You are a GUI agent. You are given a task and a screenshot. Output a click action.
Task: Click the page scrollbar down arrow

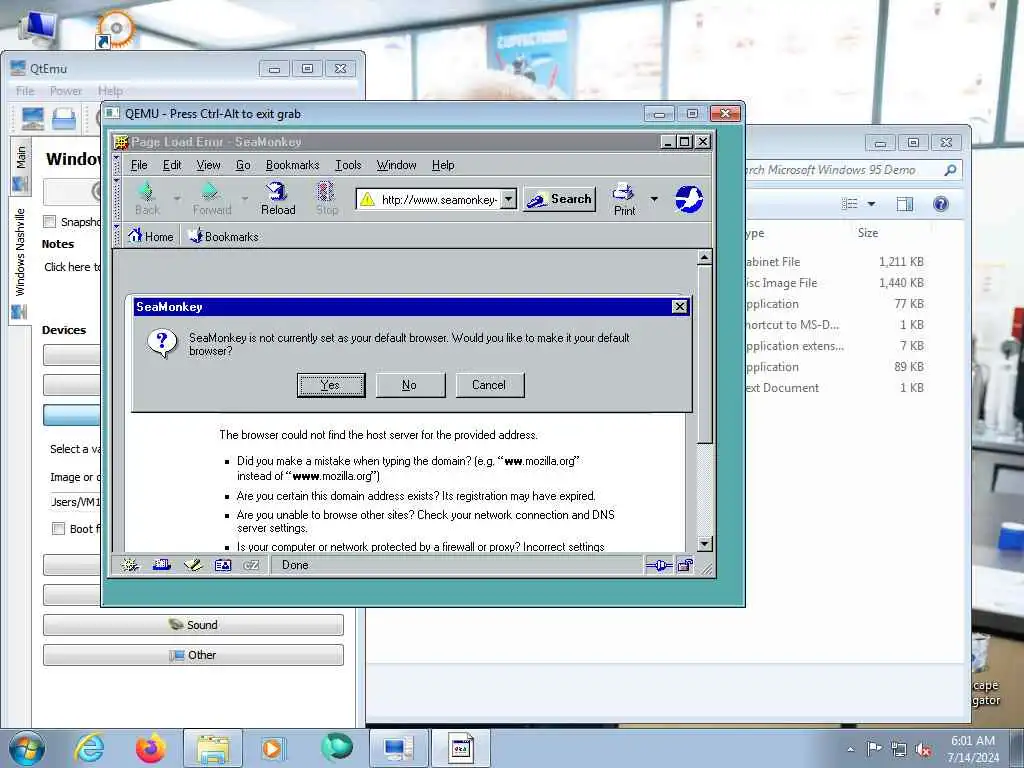704,544
